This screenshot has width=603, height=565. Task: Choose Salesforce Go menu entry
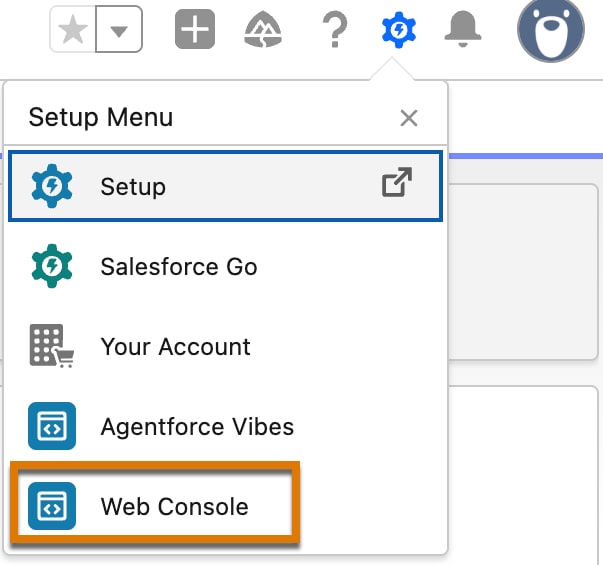pyautogui.click(x=225, y=266)
